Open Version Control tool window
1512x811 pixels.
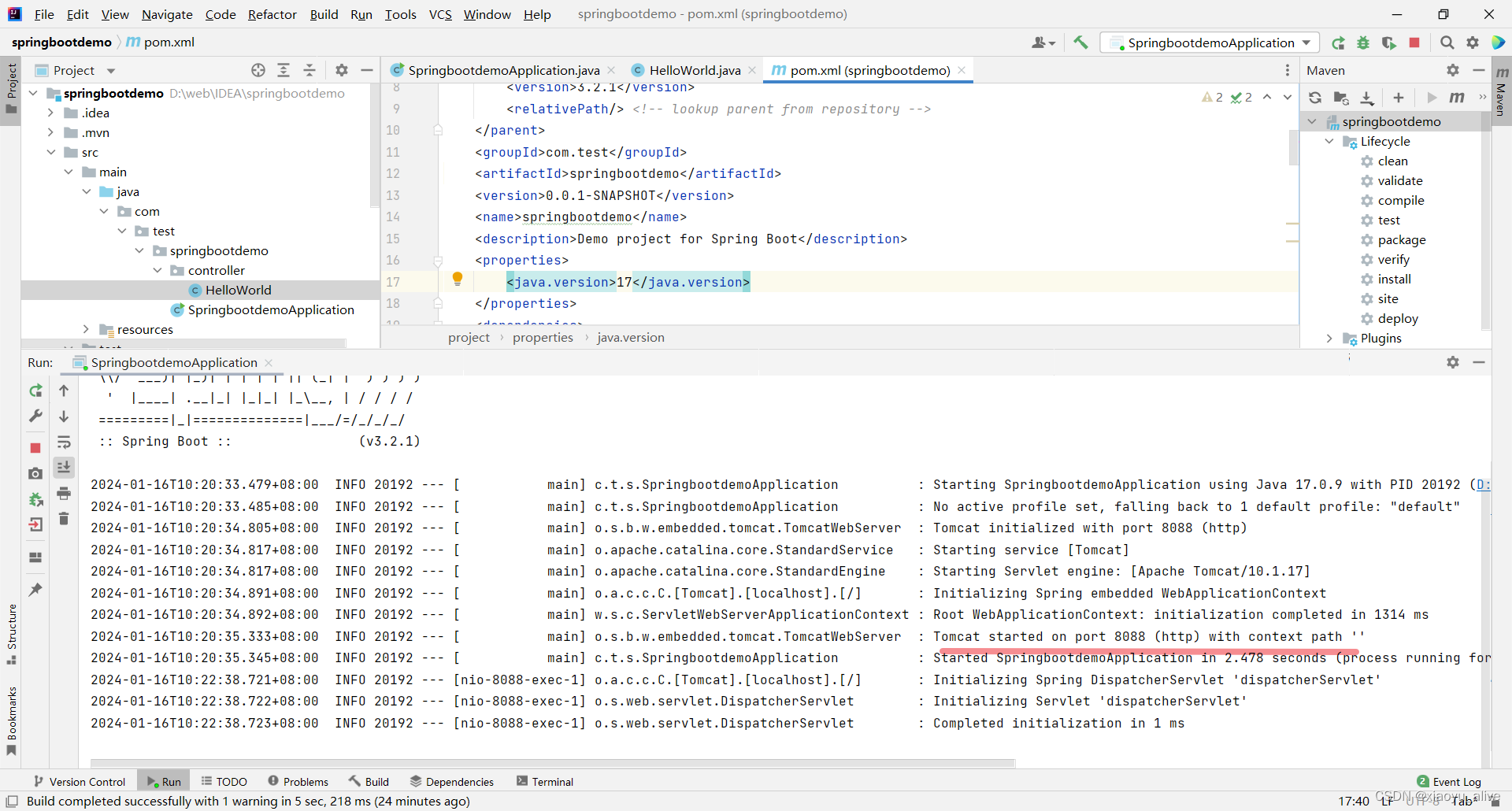click(80, 781)
